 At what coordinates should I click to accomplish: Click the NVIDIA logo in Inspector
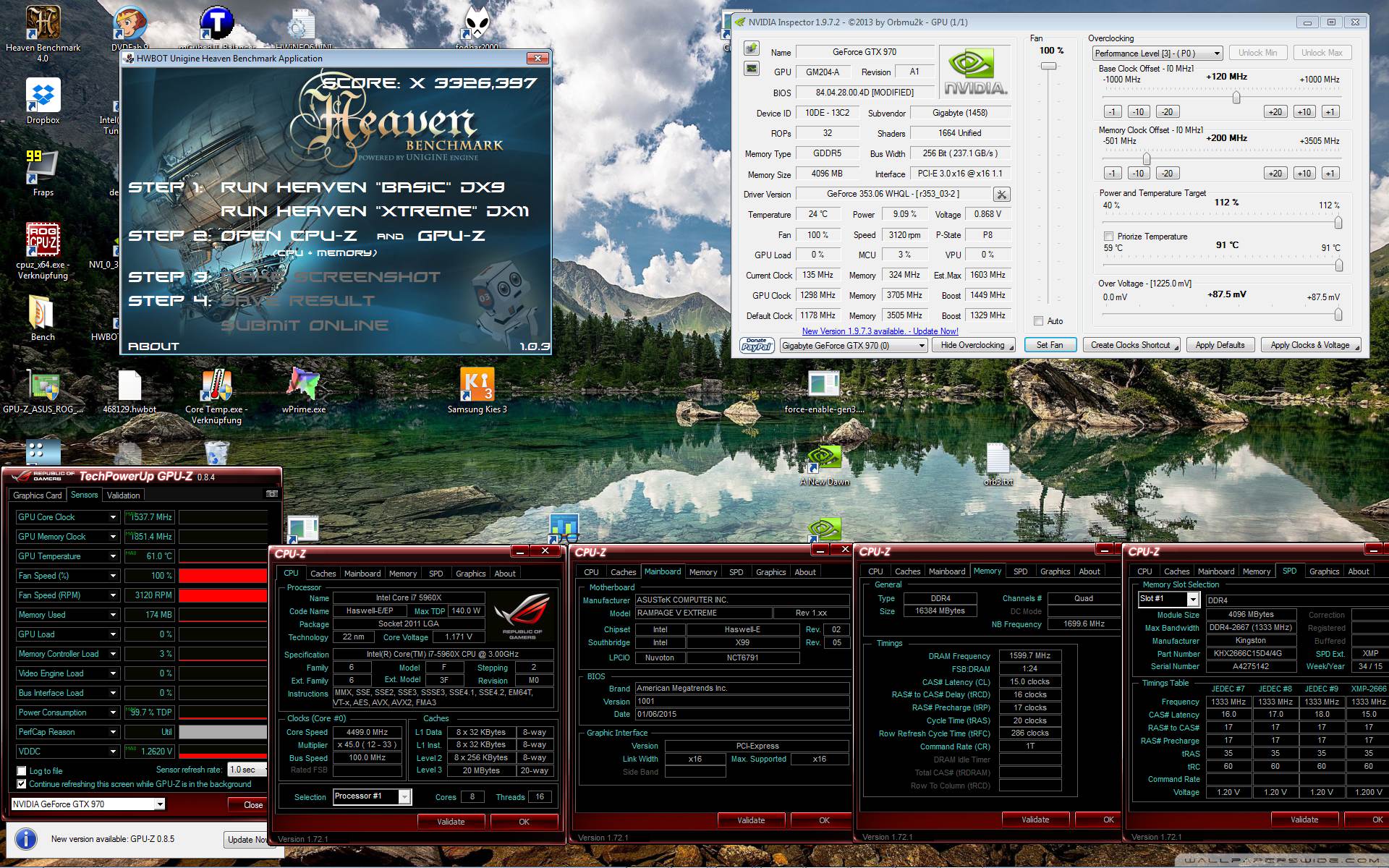tap(975, 72)
